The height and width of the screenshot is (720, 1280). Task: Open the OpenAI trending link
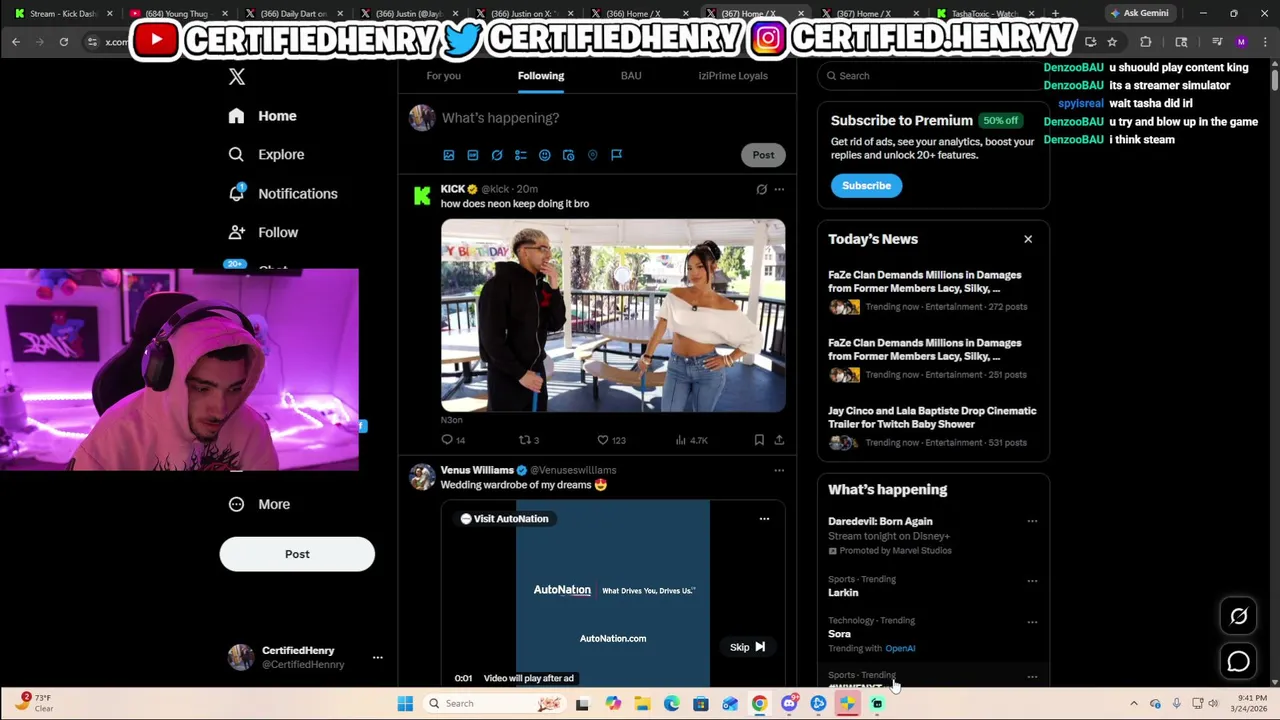pyautogui.click(x=900, y=648)
